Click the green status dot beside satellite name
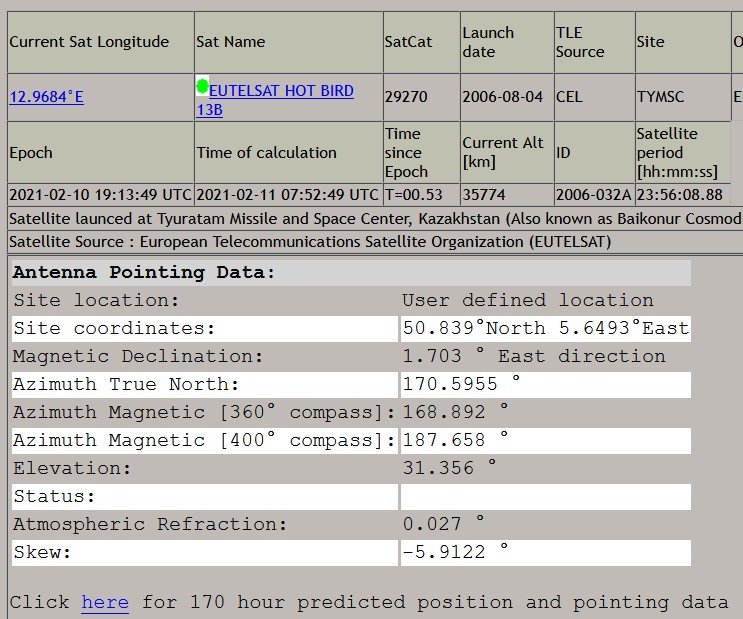743x619 pixels. coord(202,86)
